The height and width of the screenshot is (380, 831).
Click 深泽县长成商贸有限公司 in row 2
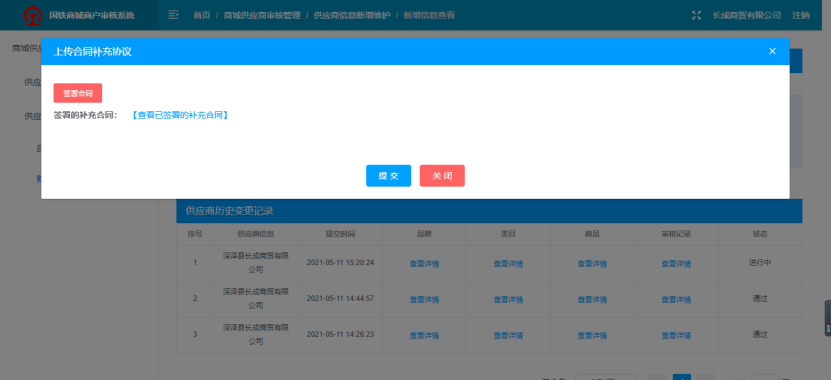[255, 299]
